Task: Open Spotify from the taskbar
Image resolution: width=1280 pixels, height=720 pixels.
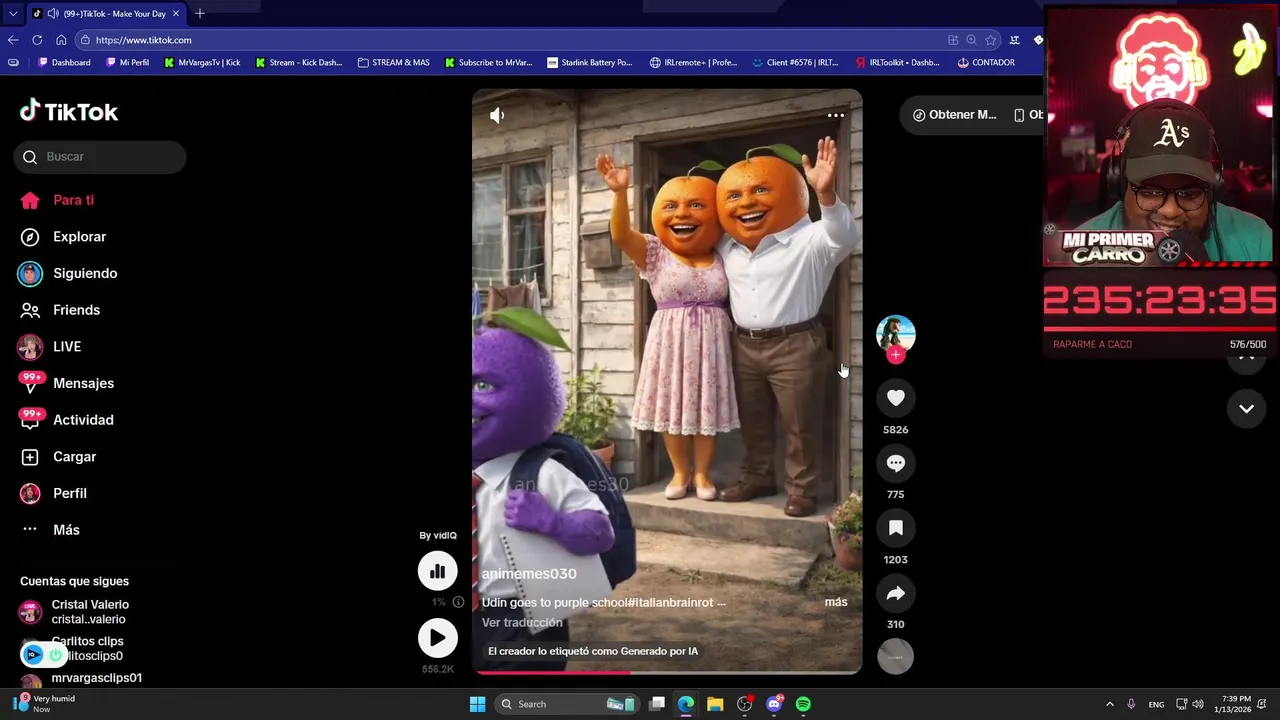Action: tap(803, 704)
